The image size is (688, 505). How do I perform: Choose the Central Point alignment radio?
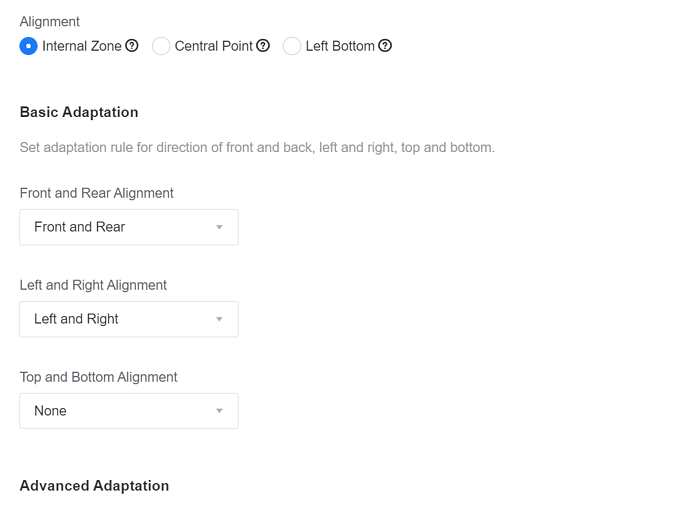click(161, 46)
